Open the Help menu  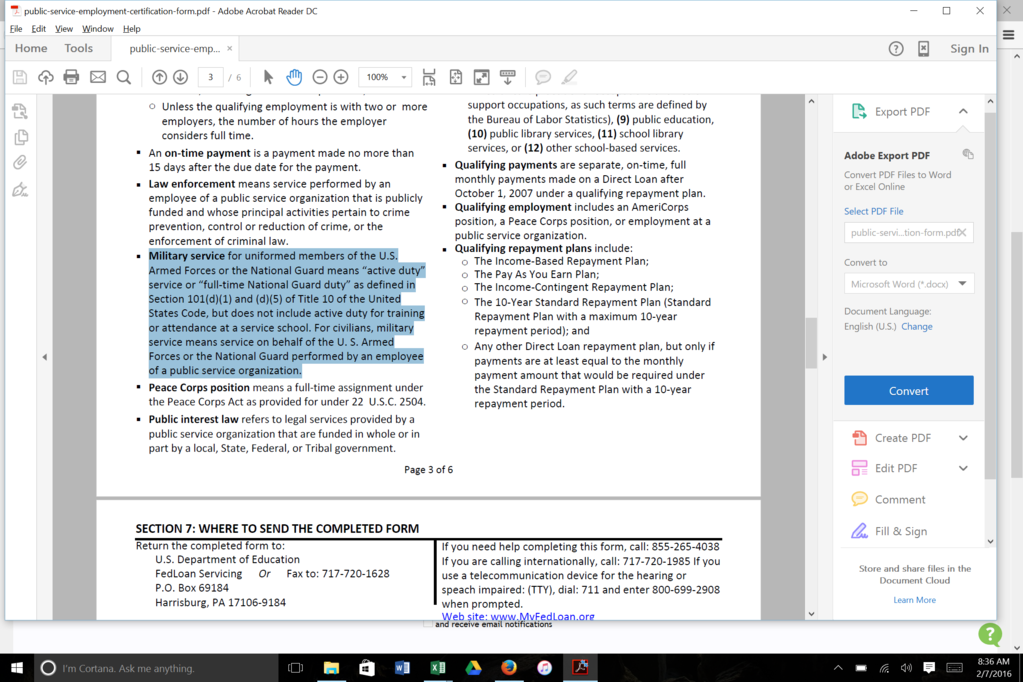(x=132, y=29)
